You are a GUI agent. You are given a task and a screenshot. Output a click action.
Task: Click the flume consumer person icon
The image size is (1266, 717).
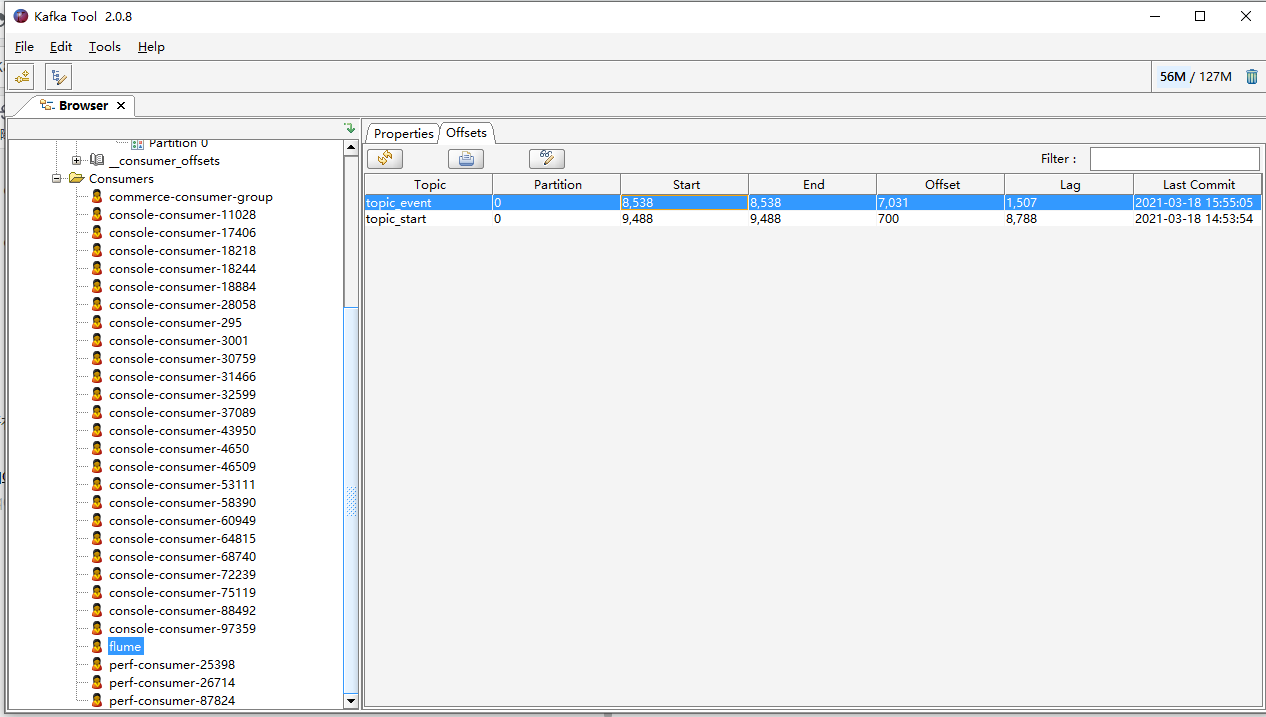click(x=97, y=647)
